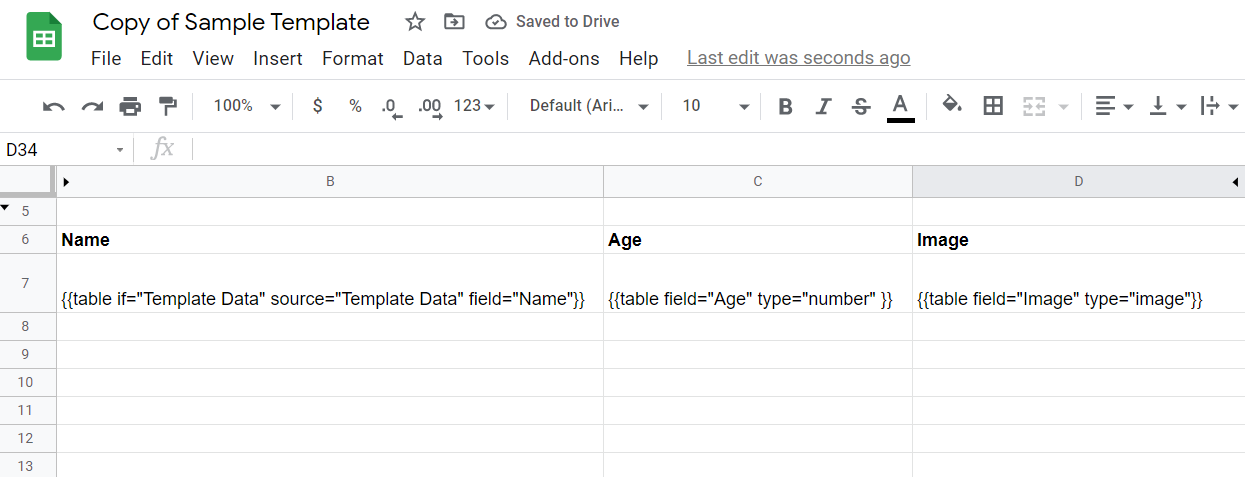Activate the paint format roller

(x=168, y=106)
